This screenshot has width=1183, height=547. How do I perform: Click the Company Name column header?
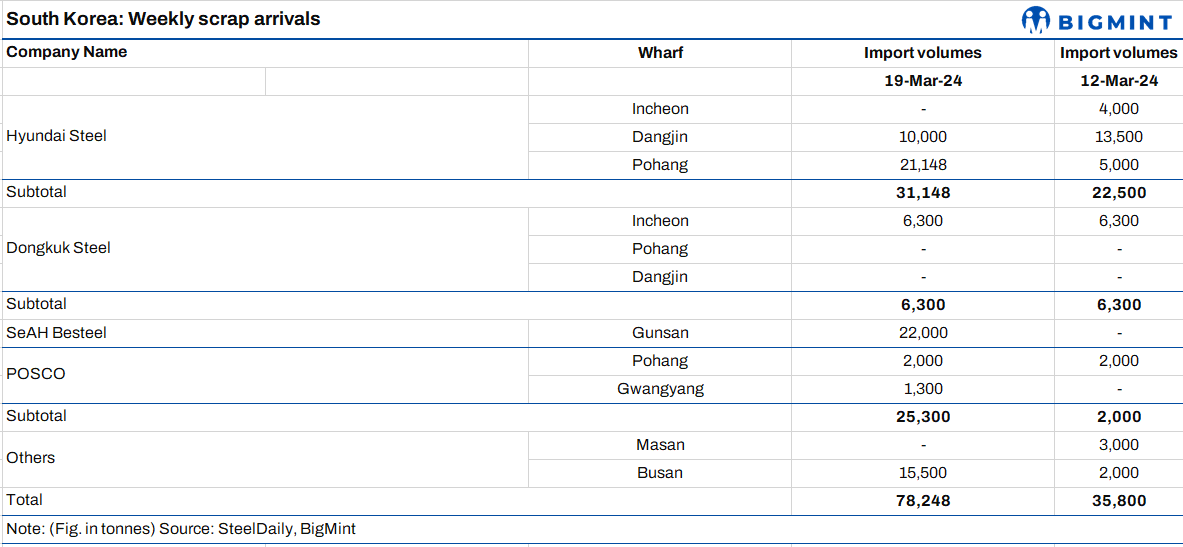67,52
